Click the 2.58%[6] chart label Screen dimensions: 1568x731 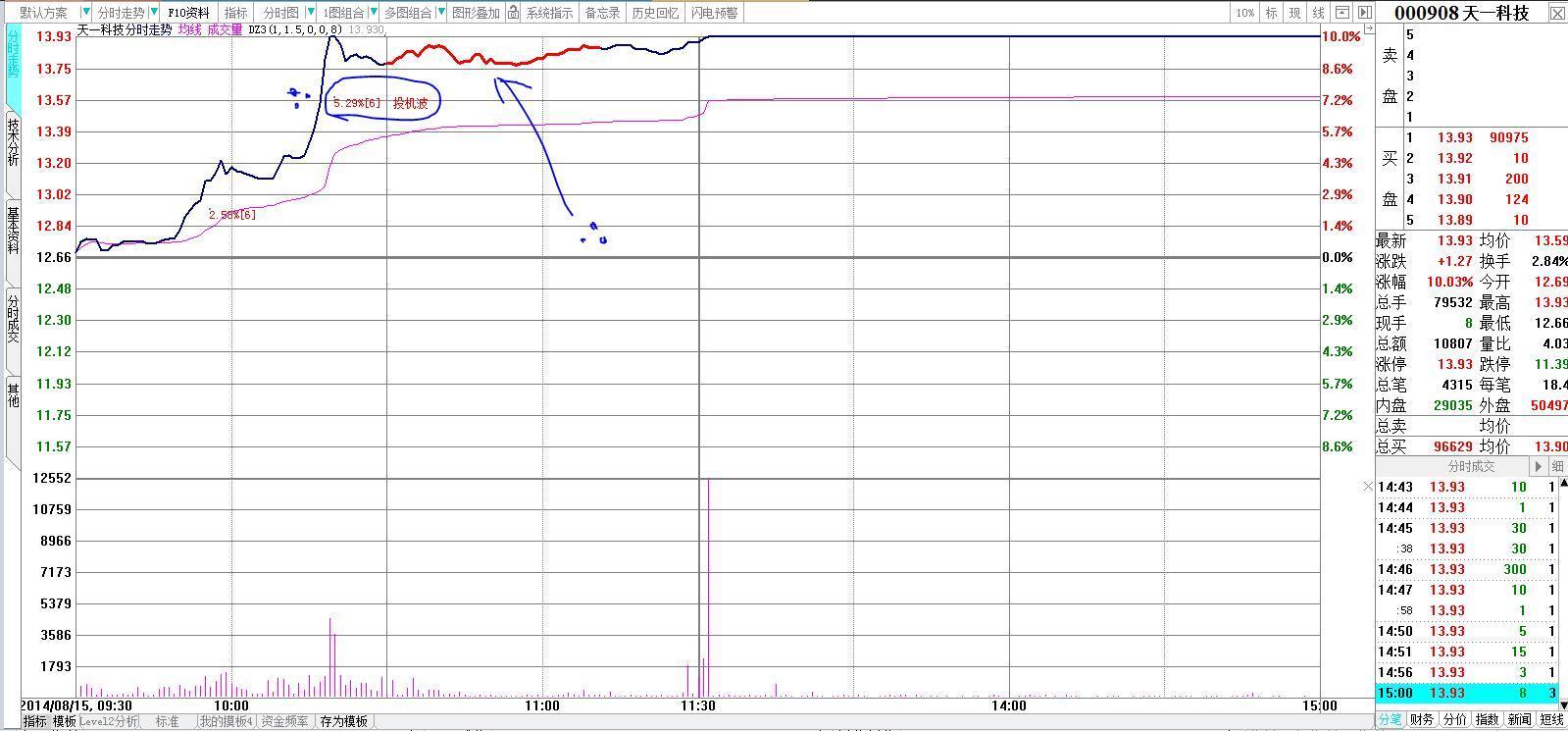[x=232, y=214]
